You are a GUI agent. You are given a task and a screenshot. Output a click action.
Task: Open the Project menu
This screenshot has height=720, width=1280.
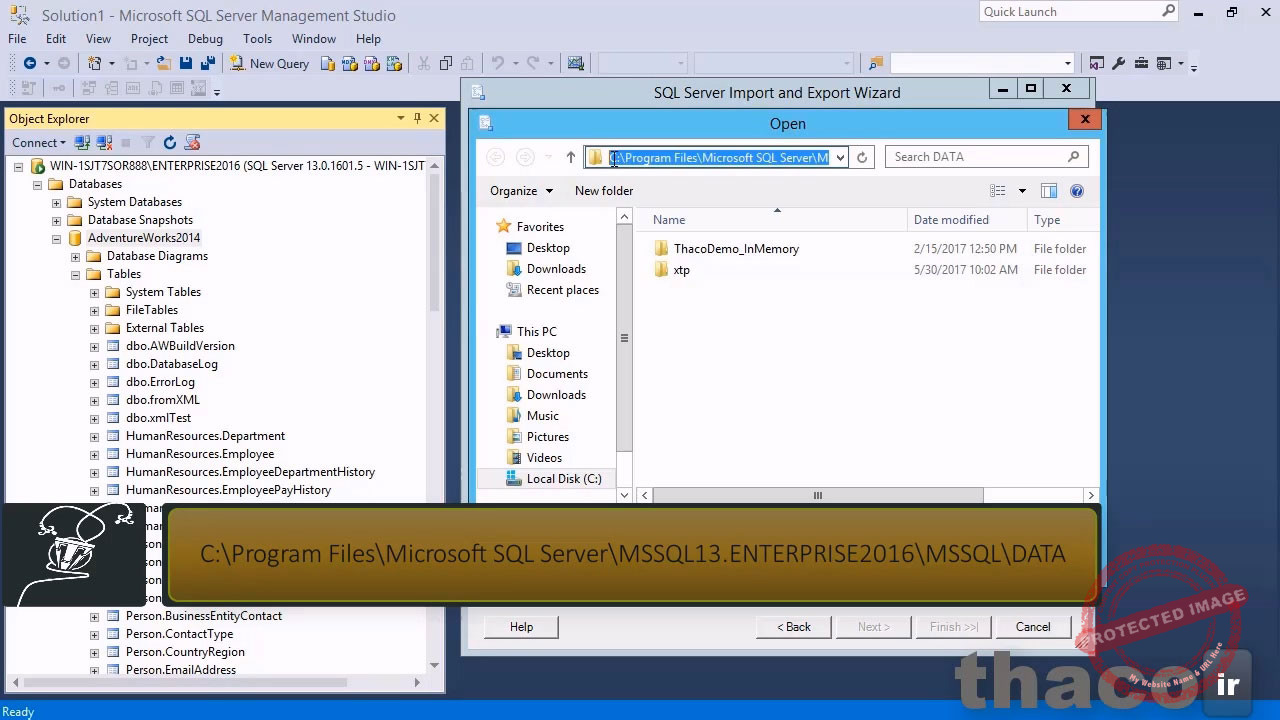pos(149,39)
